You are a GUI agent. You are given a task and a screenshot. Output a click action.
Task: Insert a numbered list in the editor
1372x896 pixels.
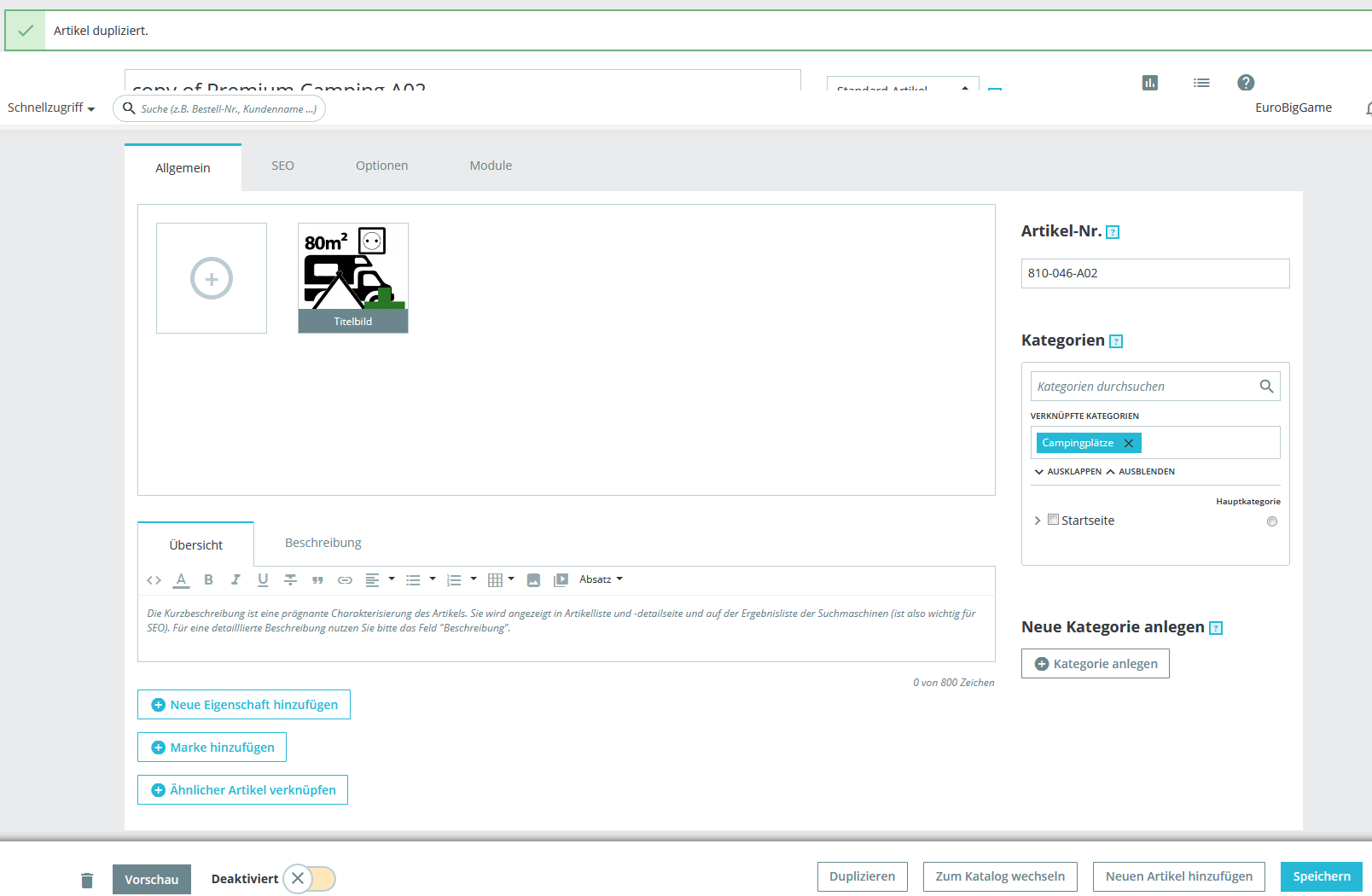pos(454,580)
